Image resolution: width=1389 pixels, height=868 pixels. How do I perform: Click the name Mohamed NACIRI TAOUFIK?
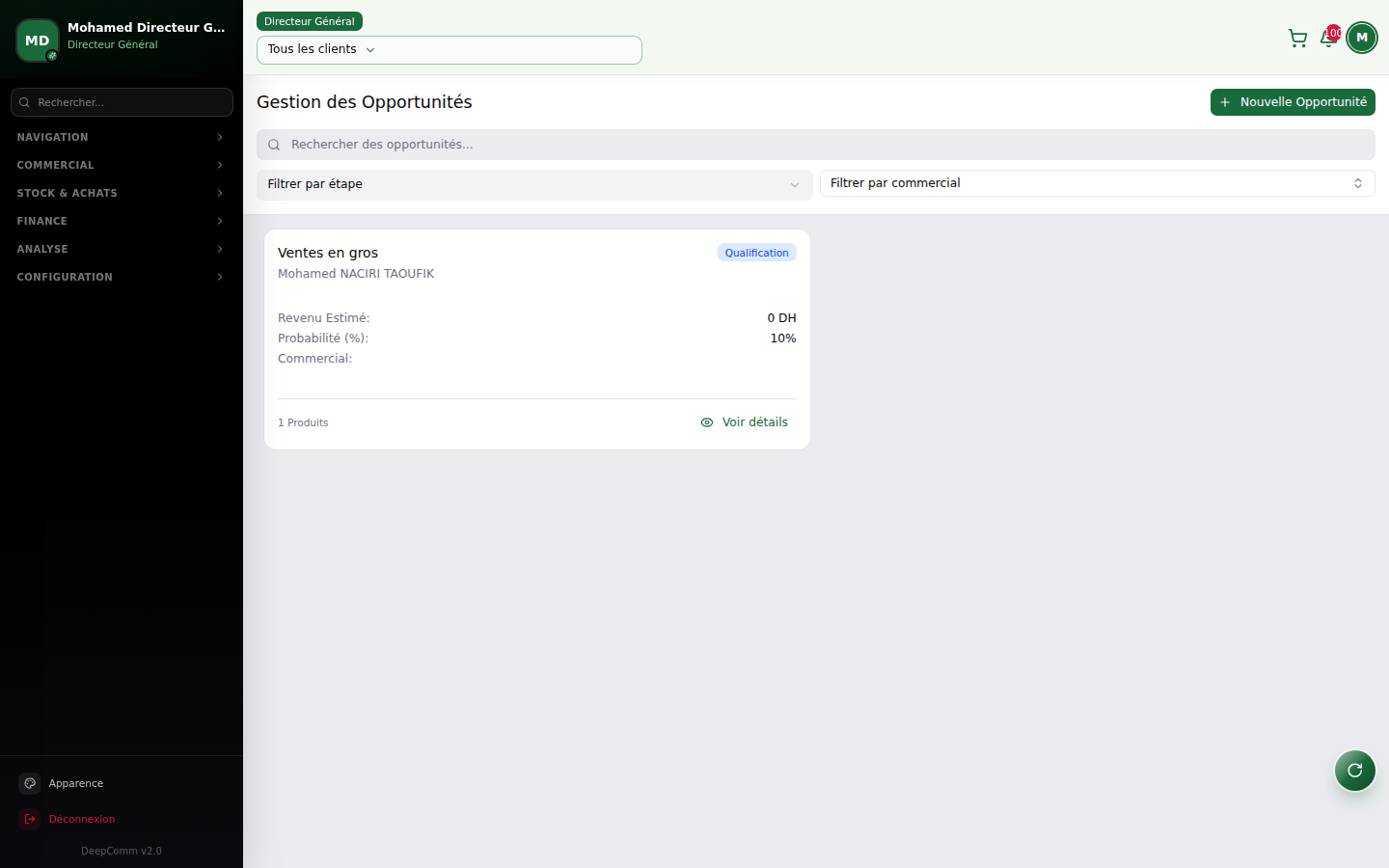pos(356,274)
